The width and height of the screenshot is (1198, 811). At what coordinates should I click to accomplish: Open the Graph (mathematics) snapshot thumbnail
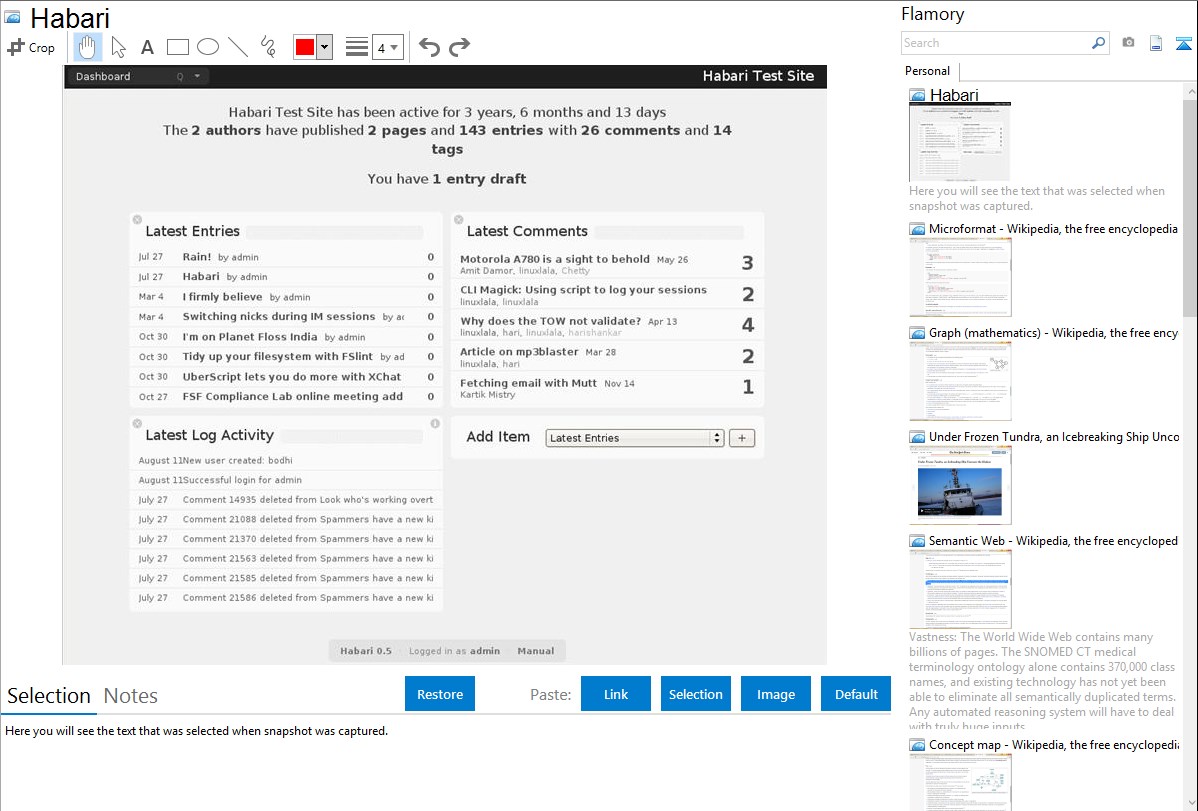pyautogui.click(x=960, y=381)
